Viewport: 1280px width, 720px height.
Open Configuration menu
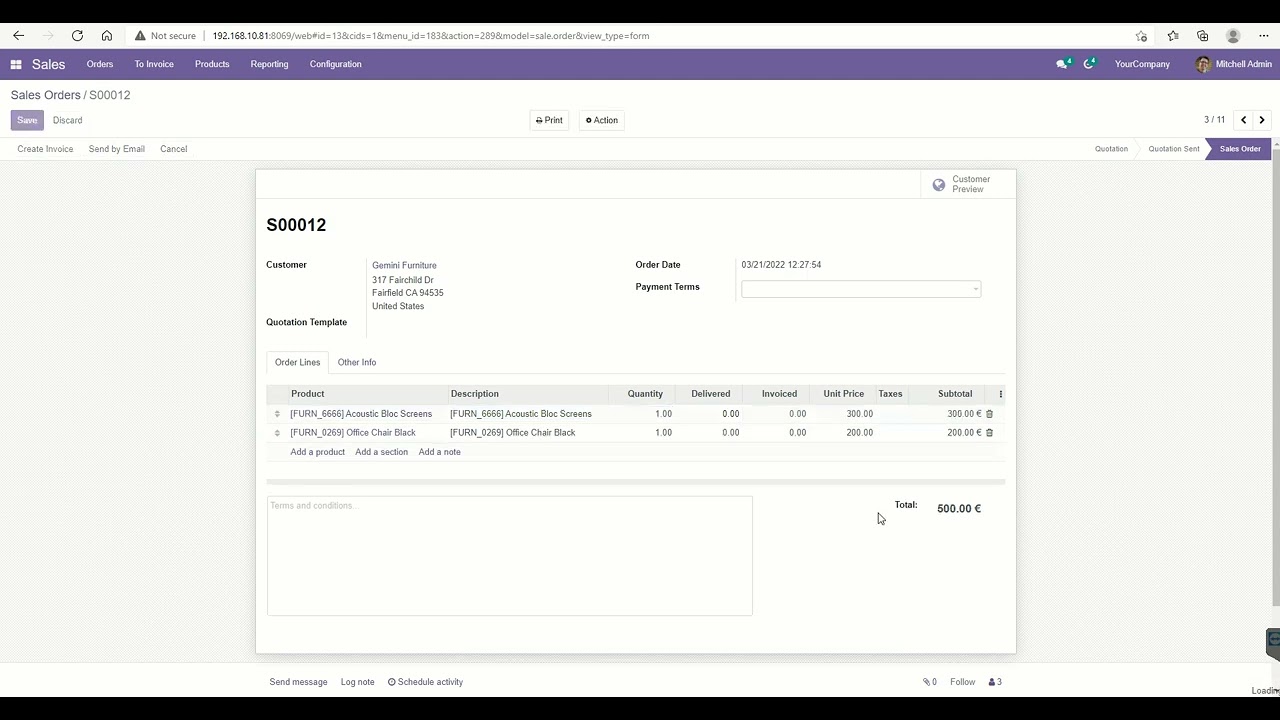(335, 64)
